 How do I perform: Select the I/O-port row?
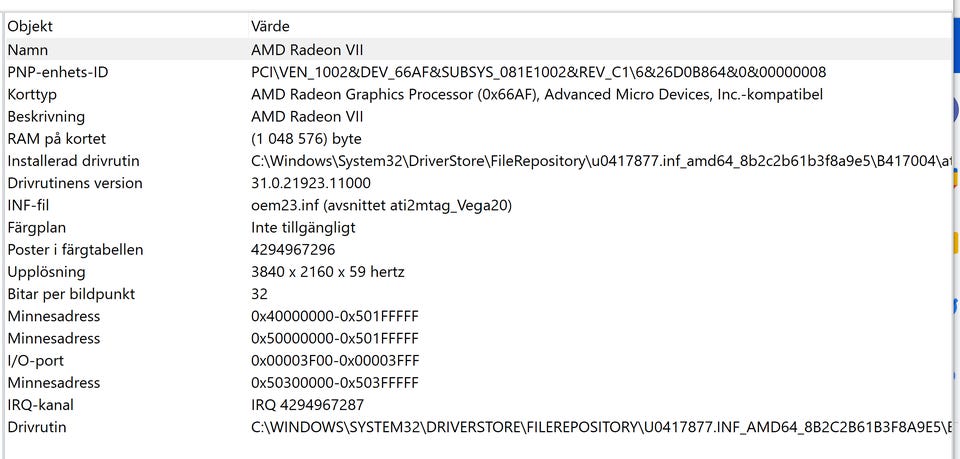pos(35,360)
